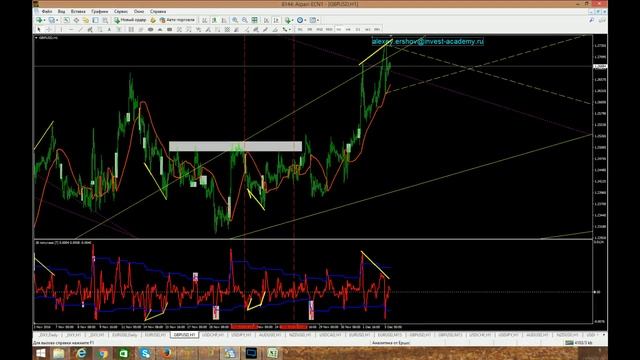Image resolution: width=640 pixels, height=360 pixels.
Task: Expand the Indicators dropdown arrow
Action: pos(293,20)
